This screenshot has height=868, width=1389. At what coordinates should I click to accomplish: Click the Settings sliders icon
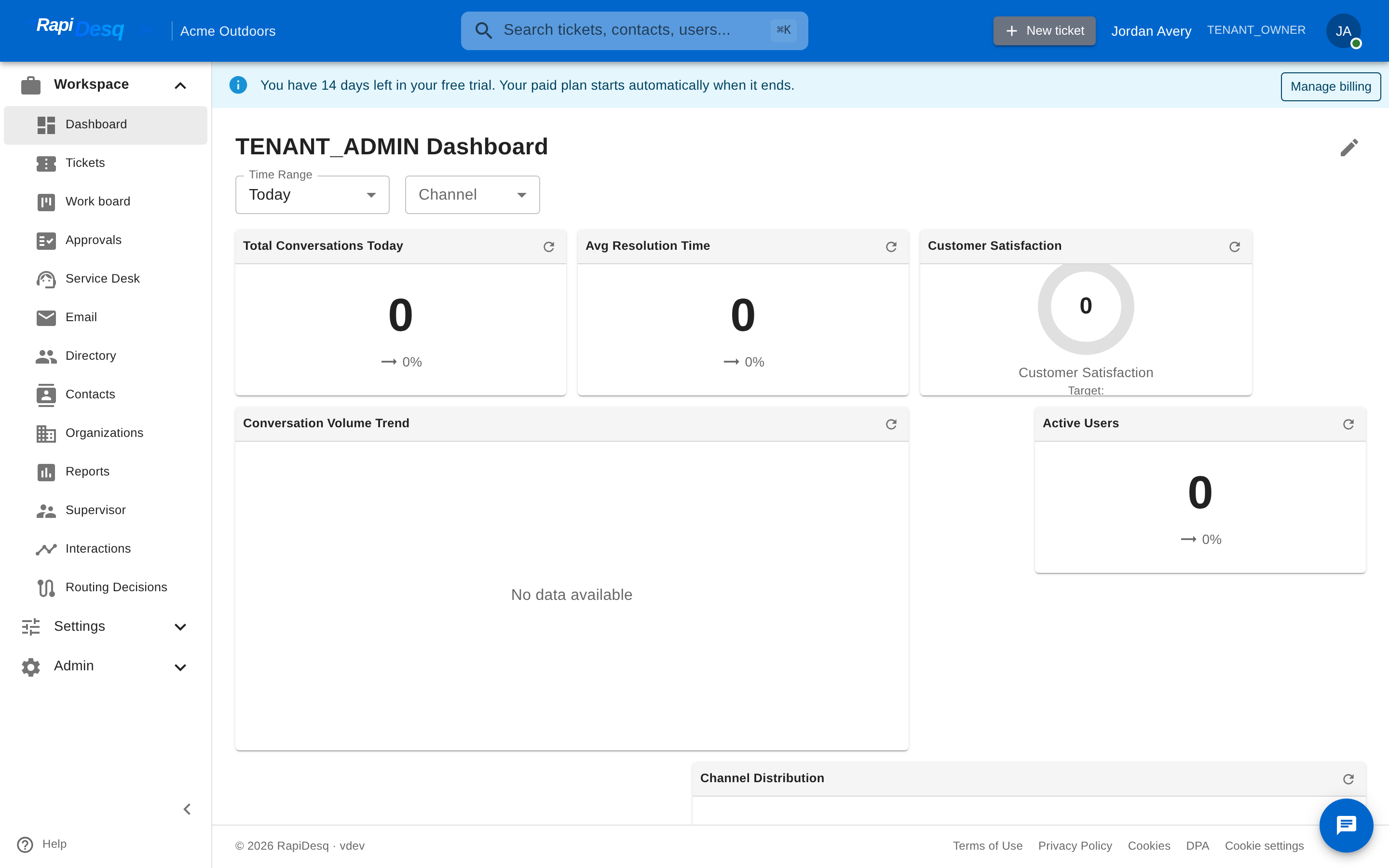point(30,627)
